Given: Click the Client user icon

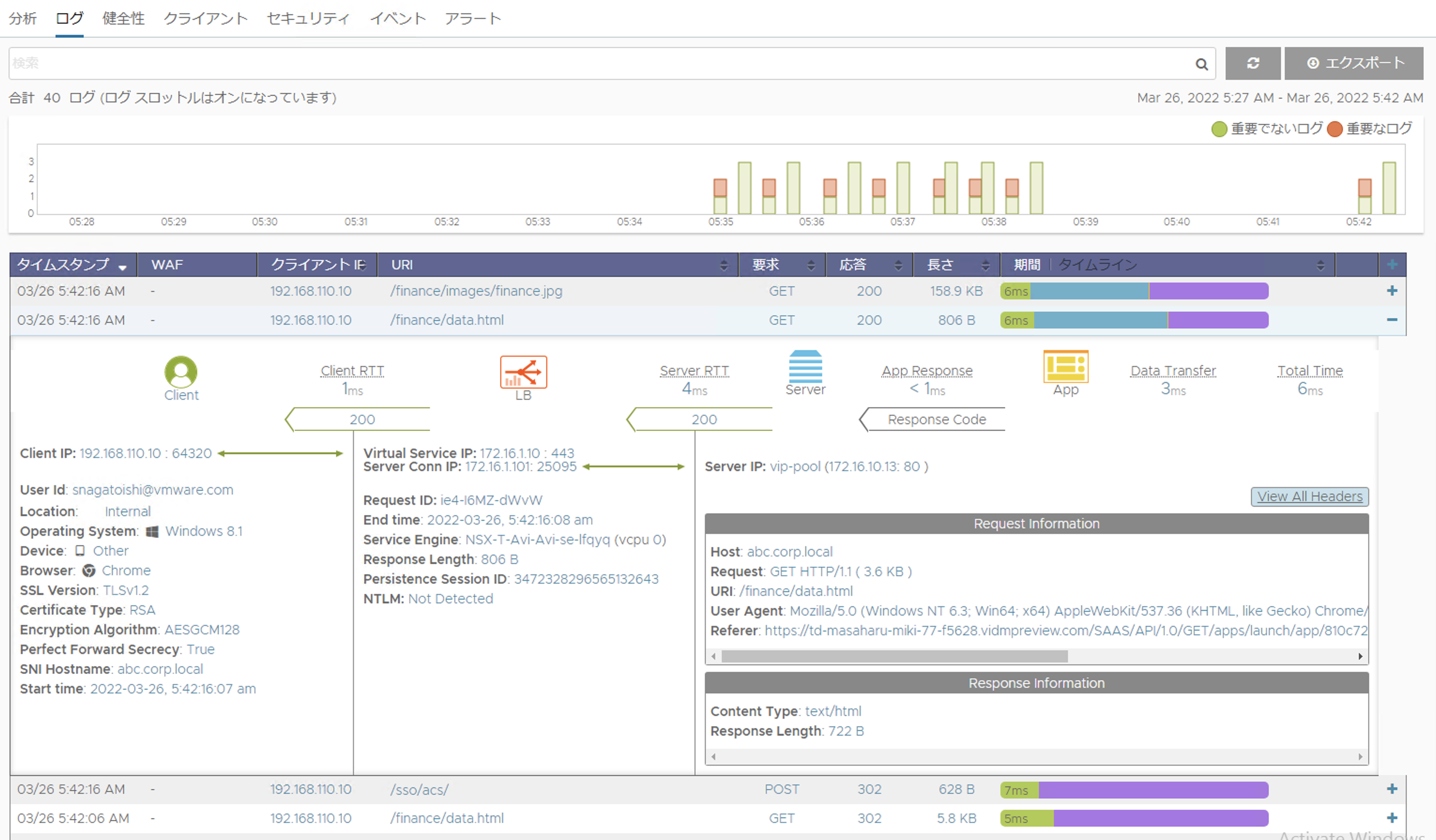Looking at the screenshot, I should pos(181,372).
